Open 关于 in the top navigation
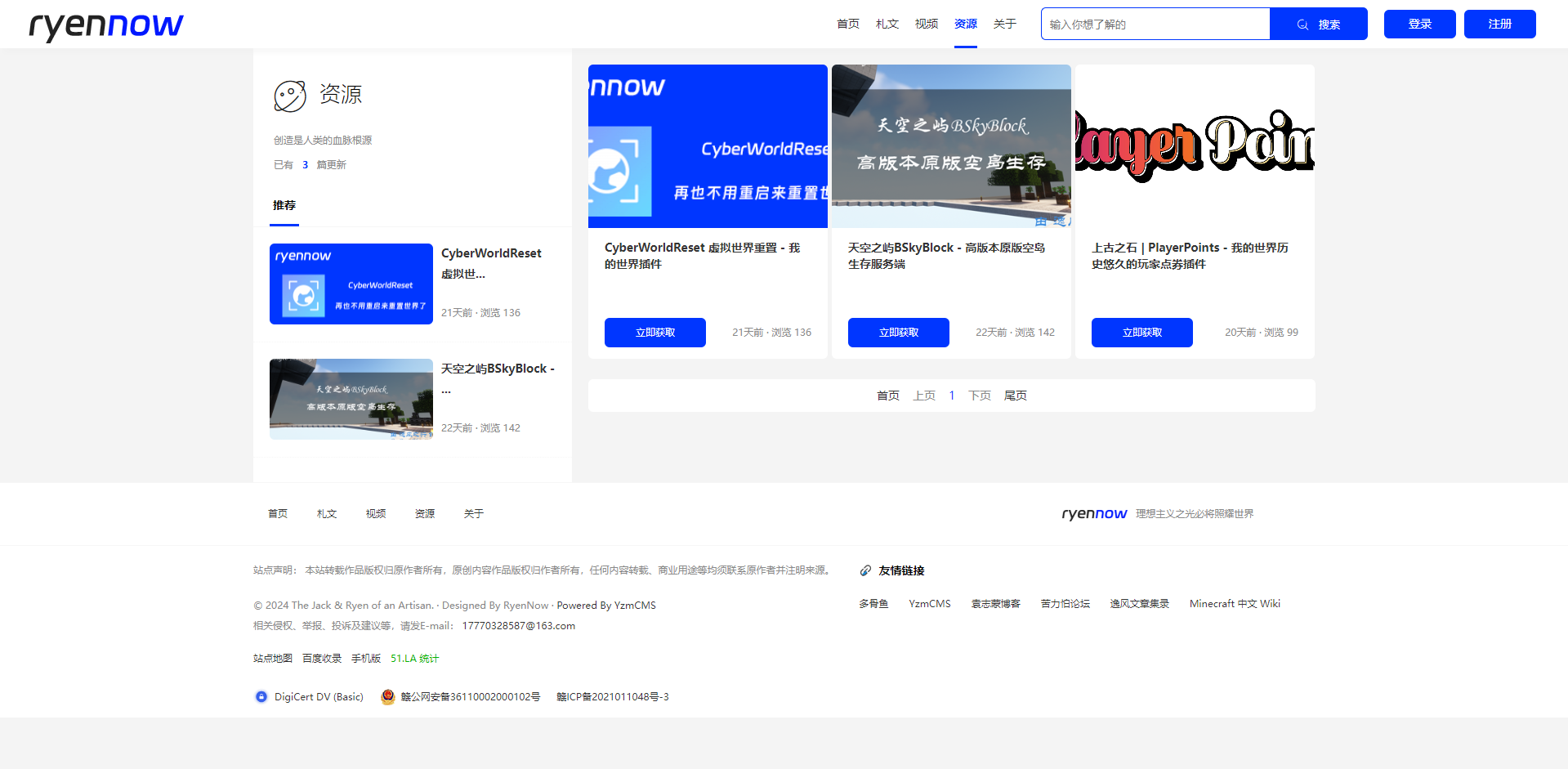Image resolution: width=1568 pixels, height=769 pixels. 1005,25
